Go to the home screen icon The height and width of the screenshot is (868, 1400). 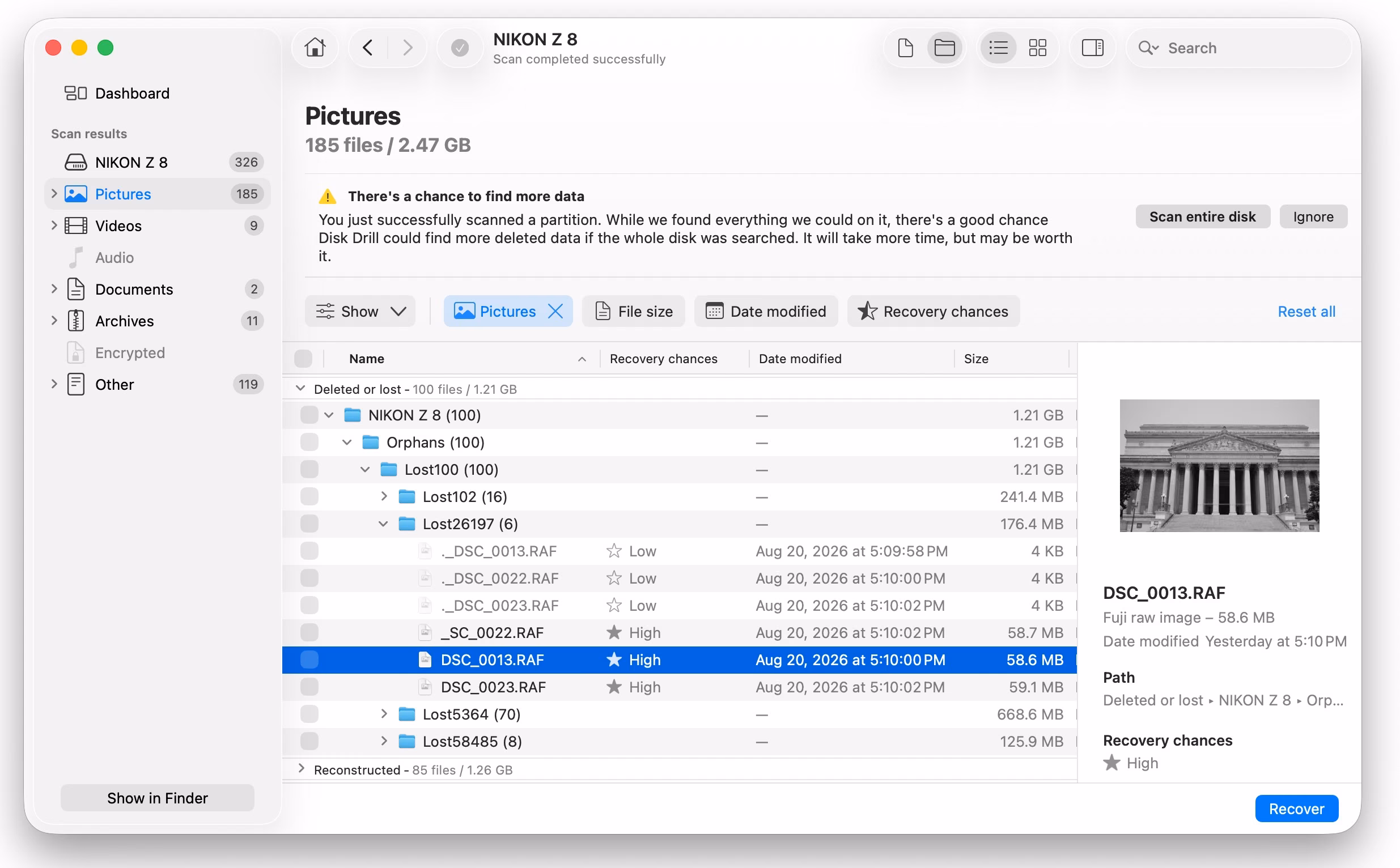tap(315, 48)
